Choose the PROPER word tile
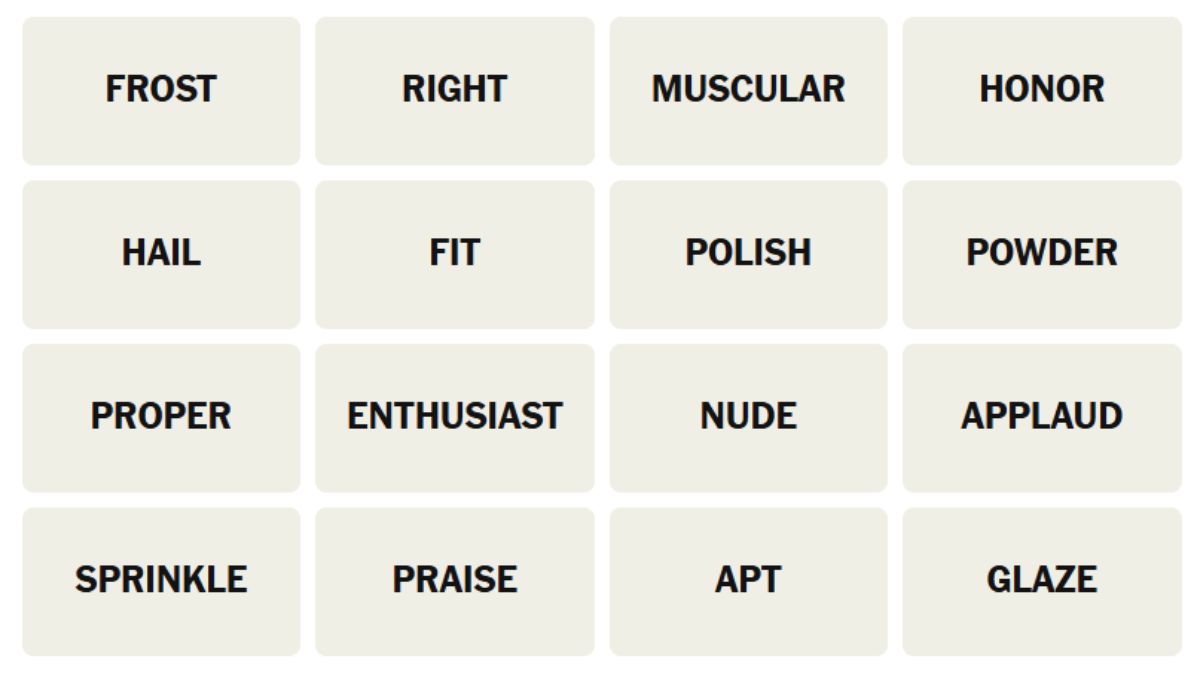Screen dimensions: 1200x675 [161, 417]
